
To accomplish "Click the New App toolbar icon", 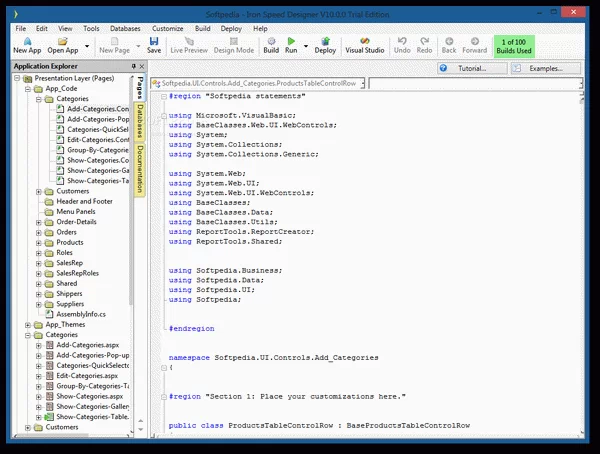I will point(27,45).
